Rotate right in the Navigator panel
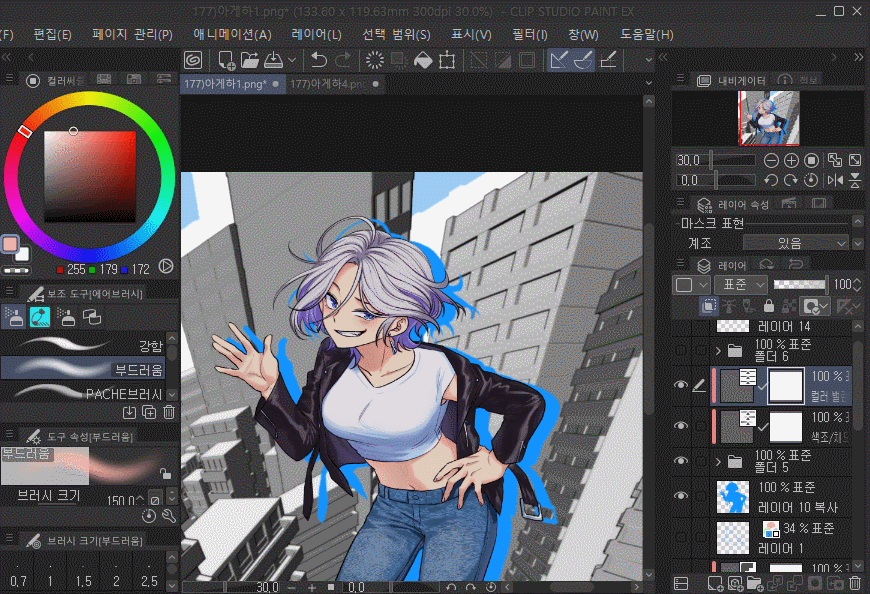870x594 pixels. click(791, 180)
